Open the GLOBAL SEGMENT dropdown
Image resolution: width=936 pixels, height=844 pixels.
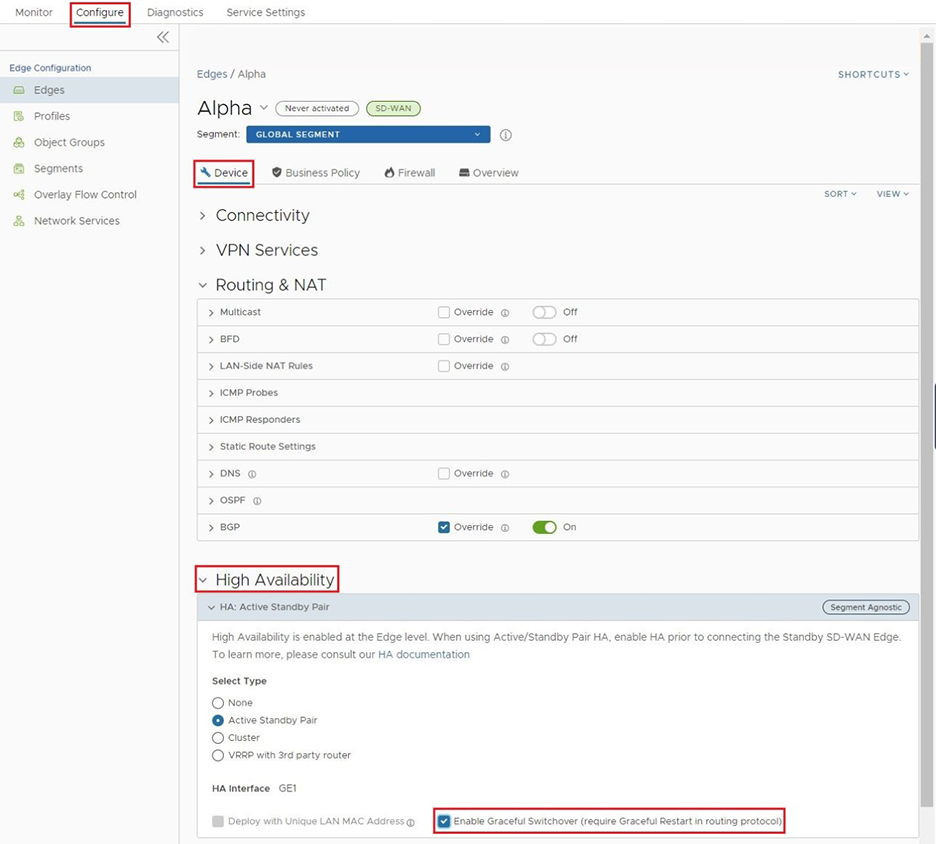click(368, 134)
